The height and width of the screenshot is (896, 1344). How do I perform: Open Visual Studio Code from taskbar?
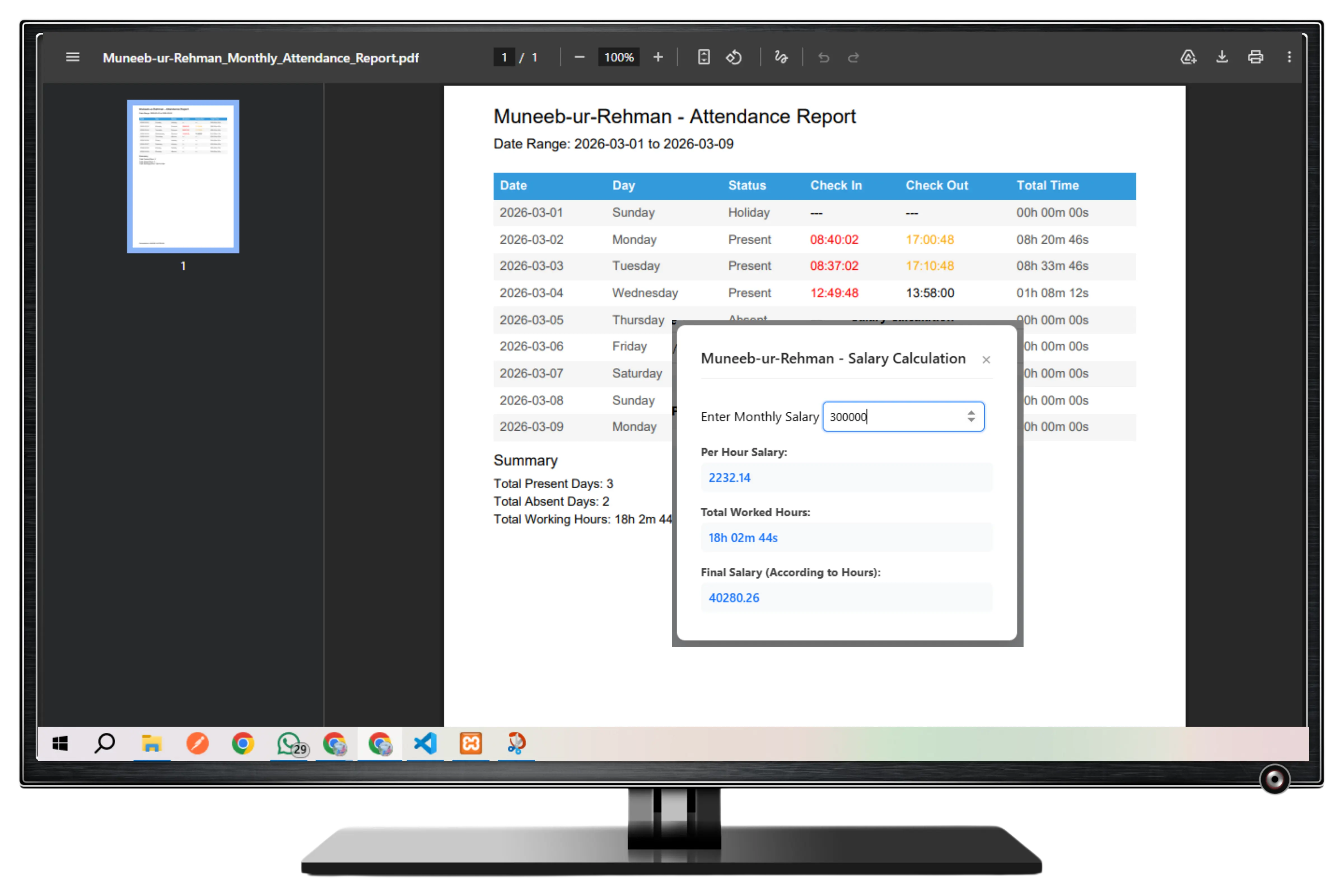coord(425,743)
